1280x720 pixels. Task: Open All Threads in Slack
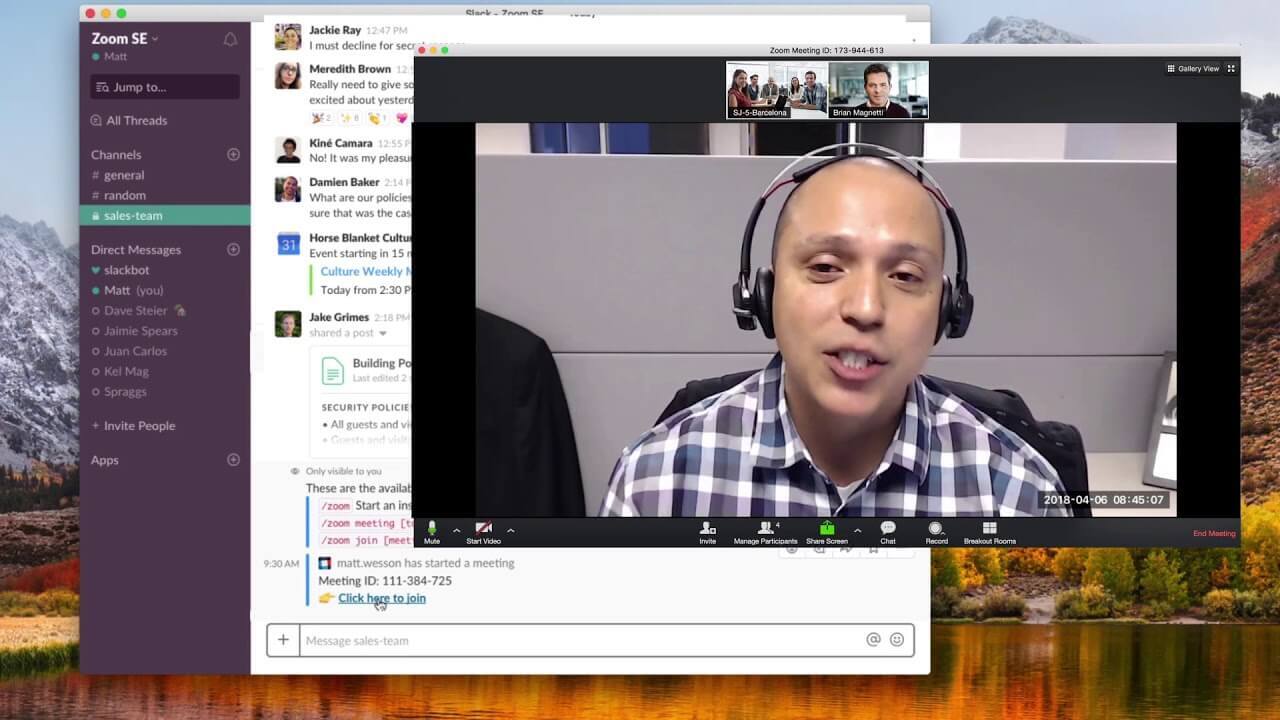coord(129,120)
